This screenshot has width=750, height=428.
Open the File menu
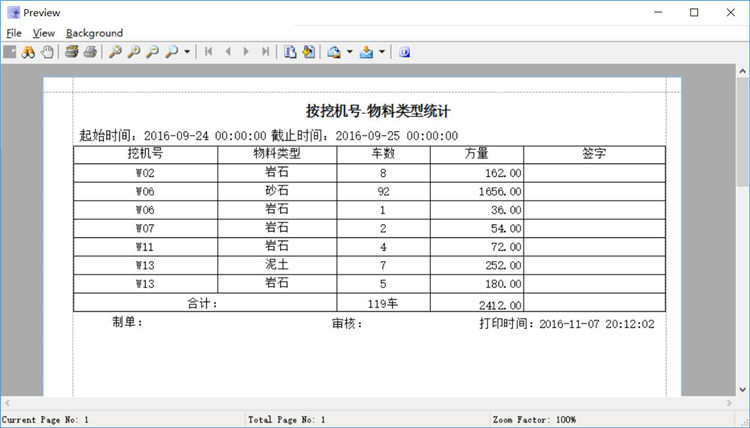tap(13, 33)
